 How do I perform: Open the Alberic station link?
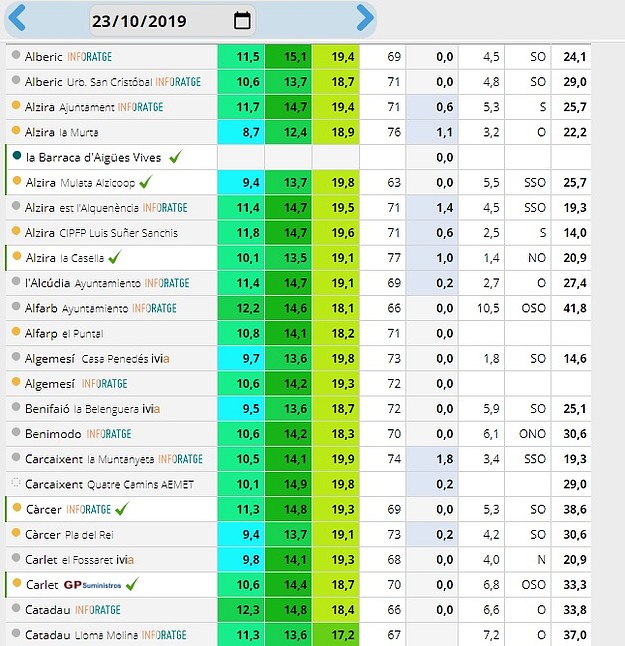[x=44, y=57]
